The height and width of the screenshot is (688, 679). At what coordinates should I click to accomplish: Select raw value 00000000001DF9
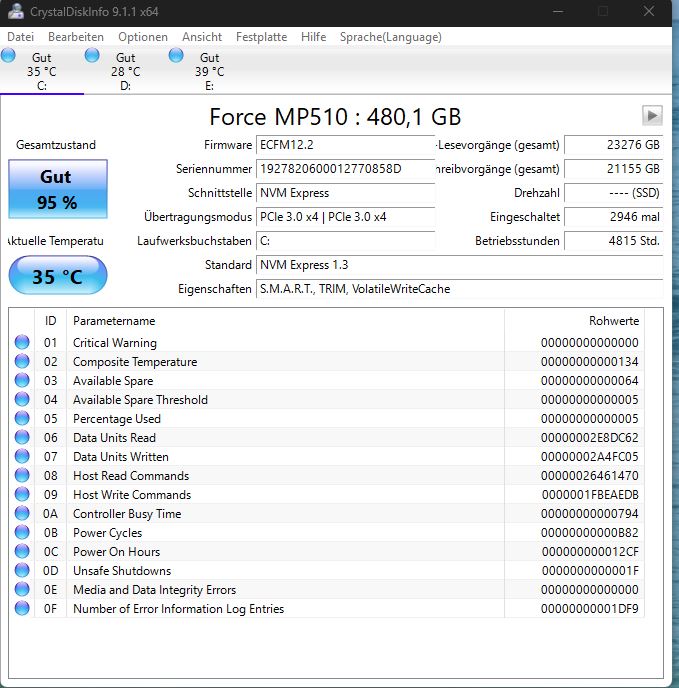click(589, 609)
